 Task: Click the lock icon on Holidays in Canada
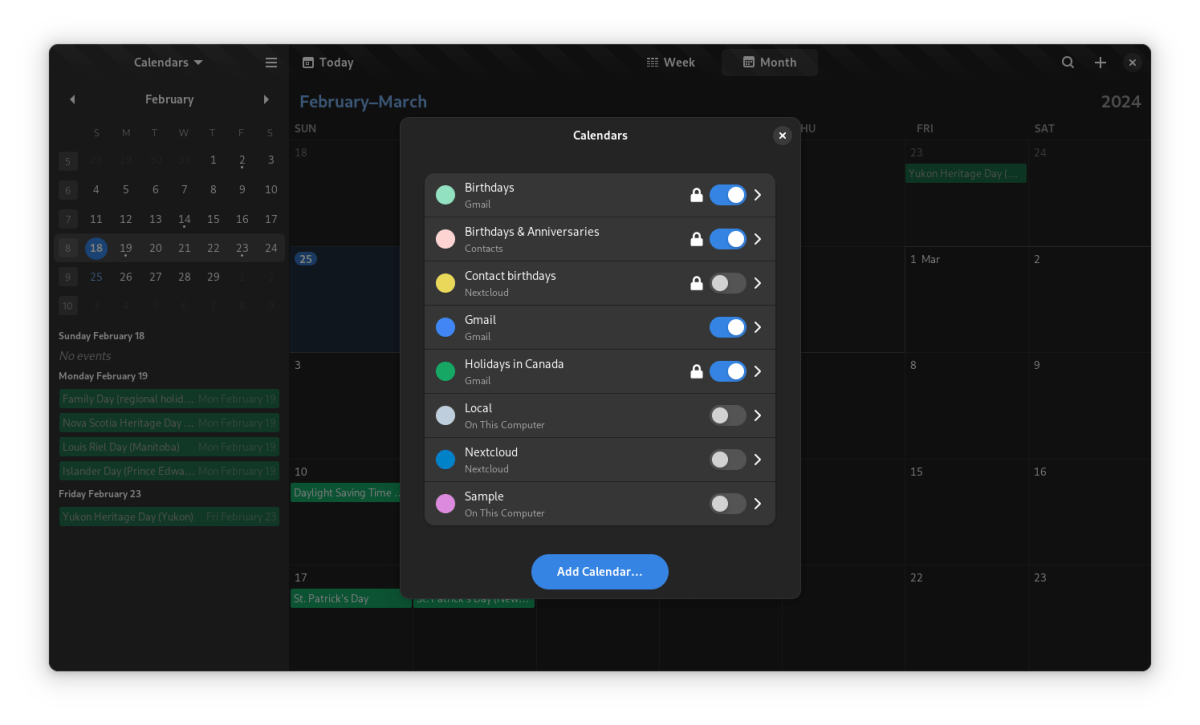696,371
